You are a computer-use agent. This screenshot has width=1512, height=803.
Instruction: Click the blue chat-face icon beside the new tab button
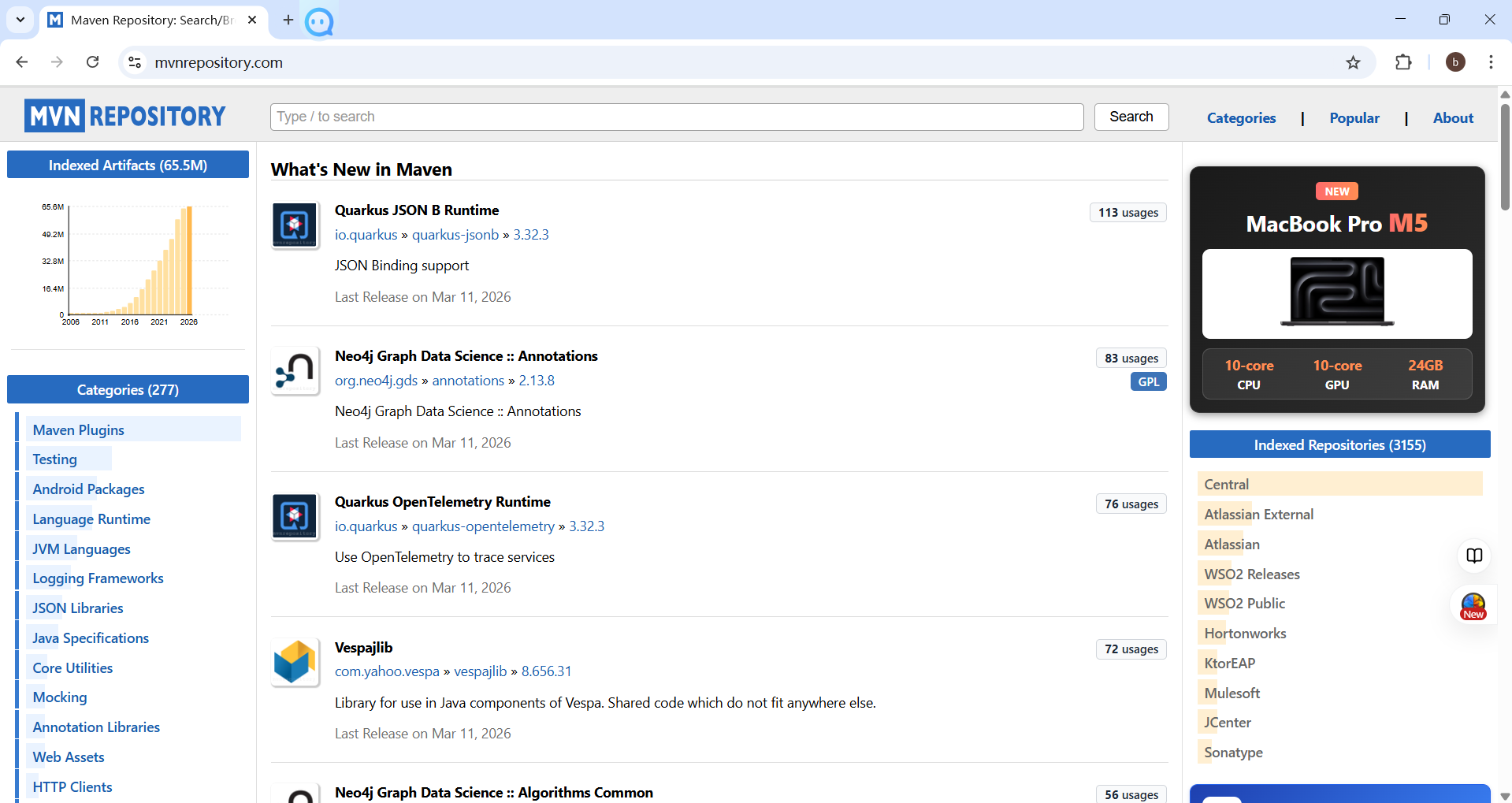[319, 22]
